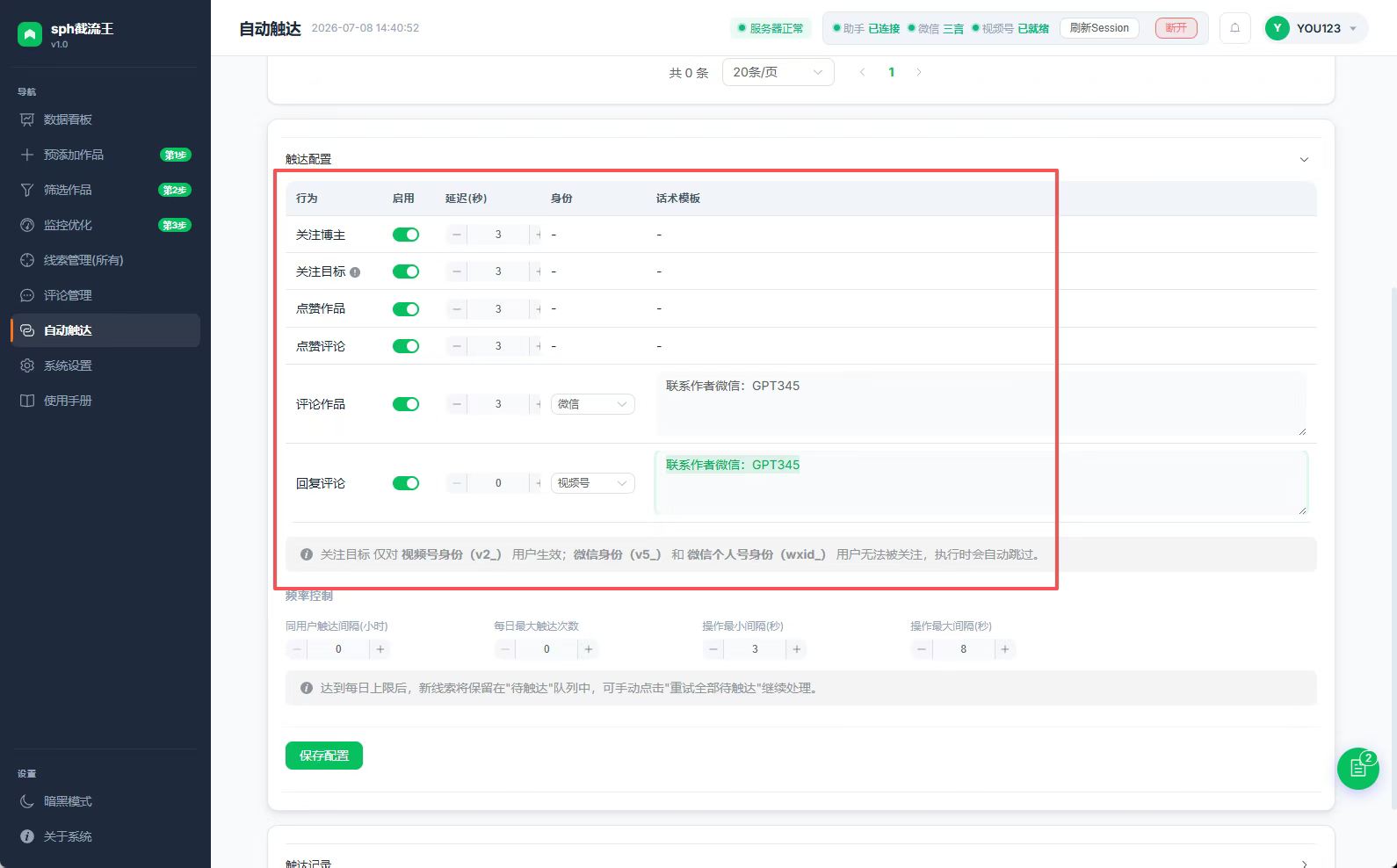1397x868 pixels.
Task: Collapse the 触达配置 section chevron
Action: (x=1304, y=160)
